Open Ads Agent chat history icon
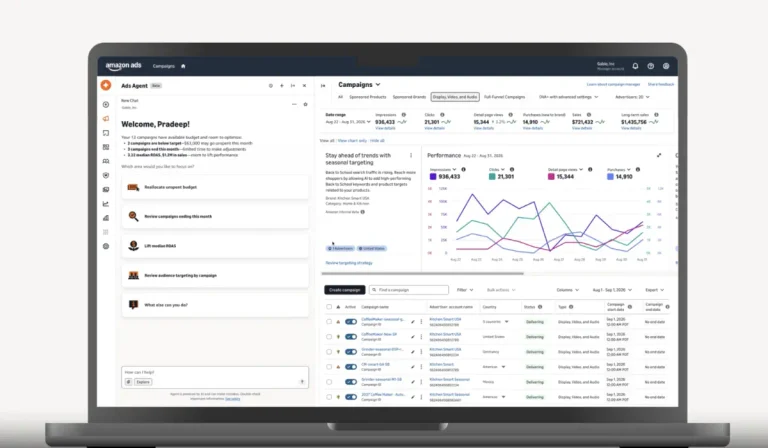The height and width of the screenshot is (448, 768). 270,86
